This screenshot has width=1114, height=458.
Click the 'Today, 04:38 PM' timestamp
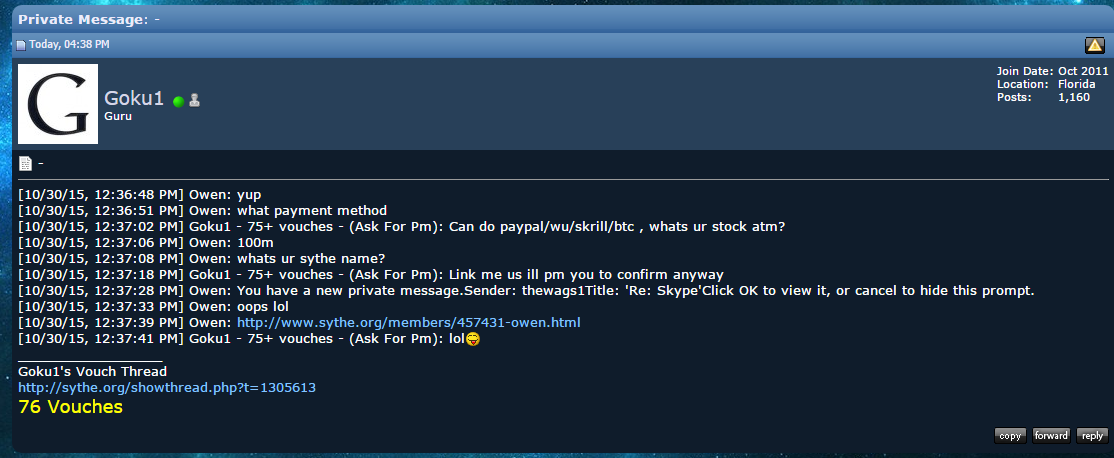coord(70,45)
